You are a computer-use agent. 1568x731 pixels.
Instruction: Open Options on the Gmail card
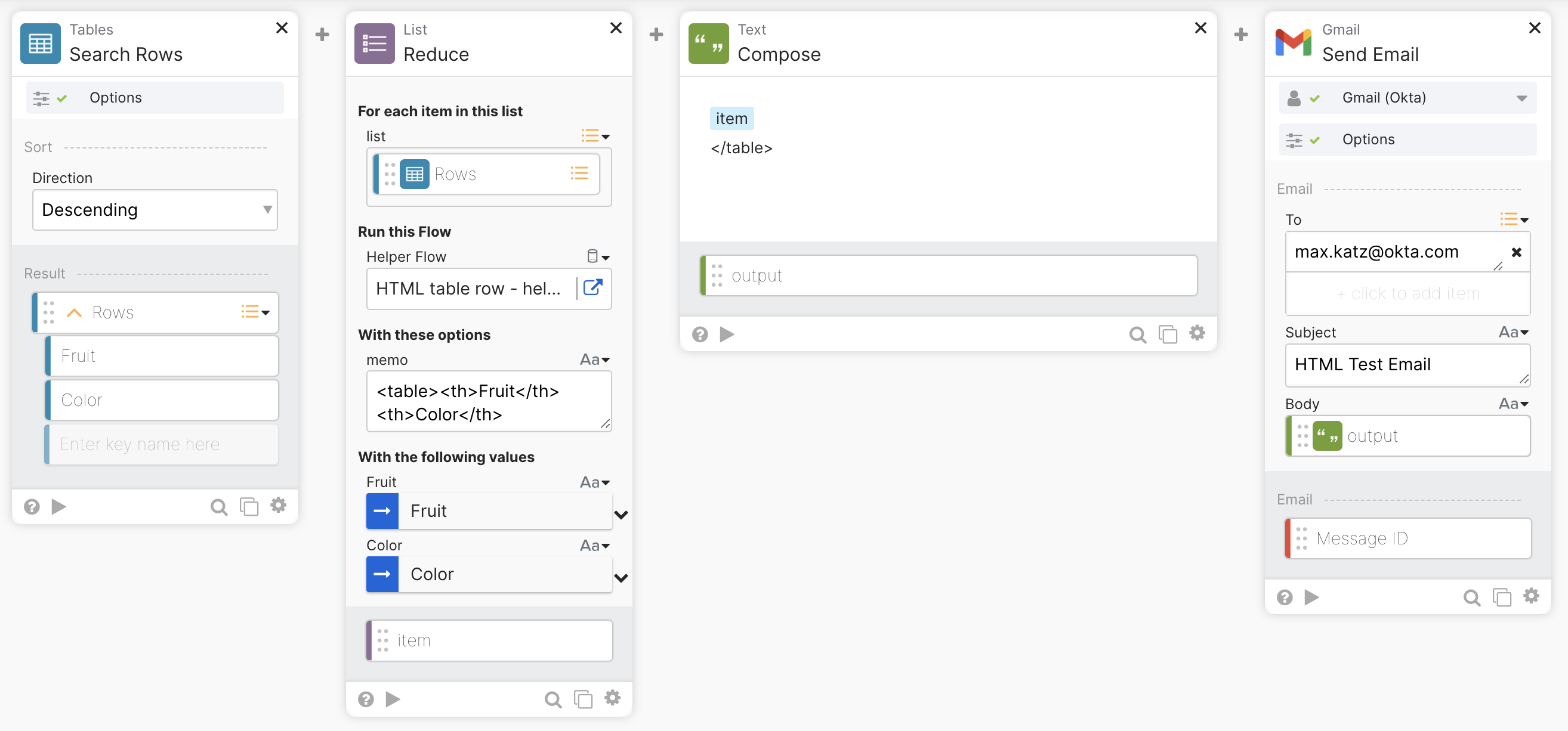tap(1368, 140)
